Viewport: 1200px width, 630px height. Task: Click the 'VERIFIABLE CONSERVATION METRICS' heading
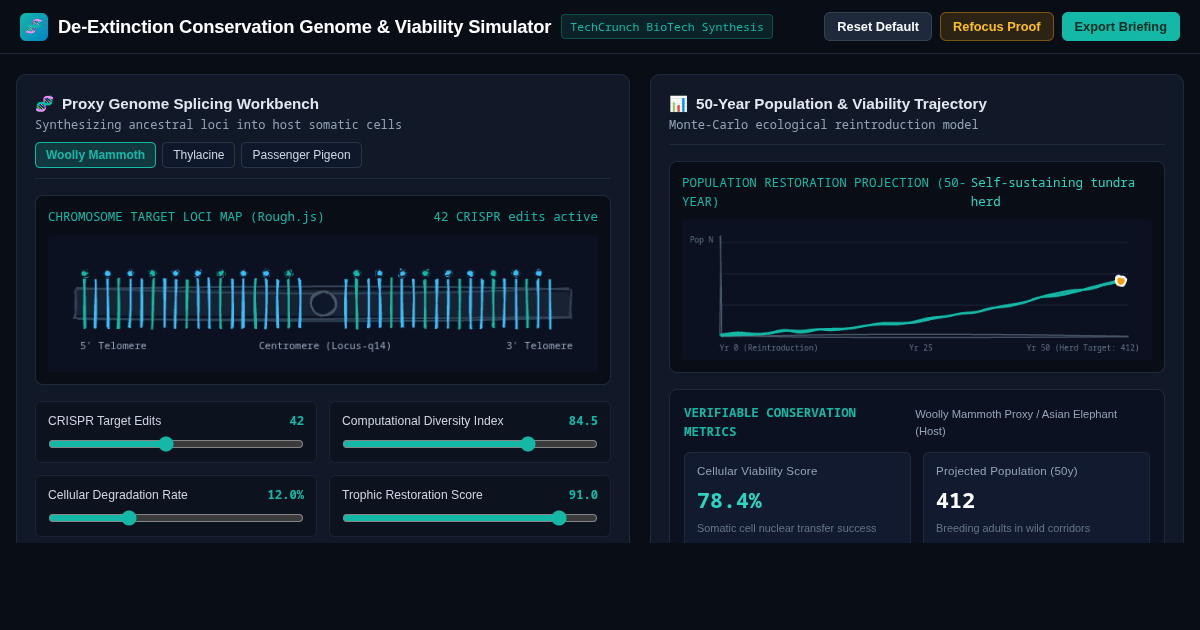click(x=770, y=422)
